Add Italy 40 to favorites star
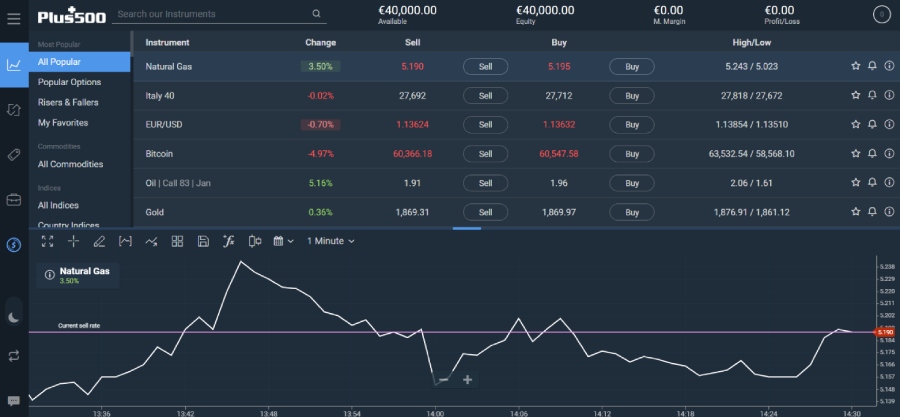 pos(855,95)
